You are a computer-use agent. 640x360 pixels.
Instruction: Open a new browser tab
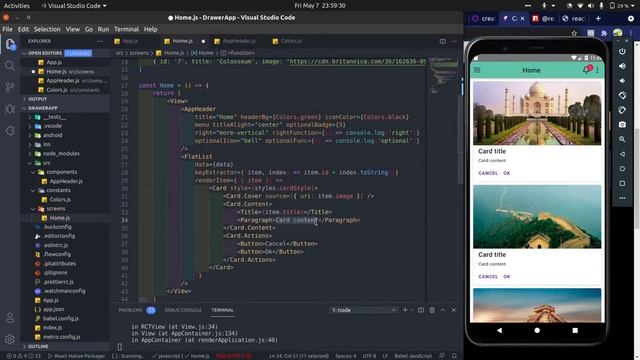[598, 18]
